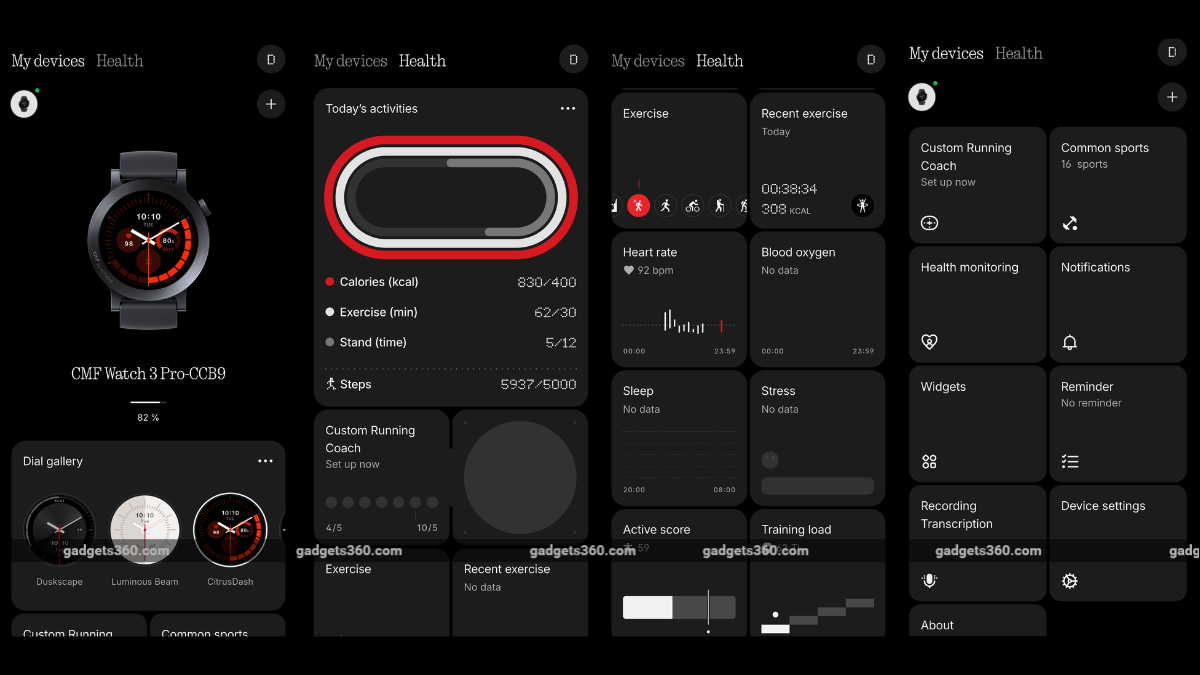Click the face icon in the Stress card
This screenshot has height=675, width=1200.
[x=770, y=460]
